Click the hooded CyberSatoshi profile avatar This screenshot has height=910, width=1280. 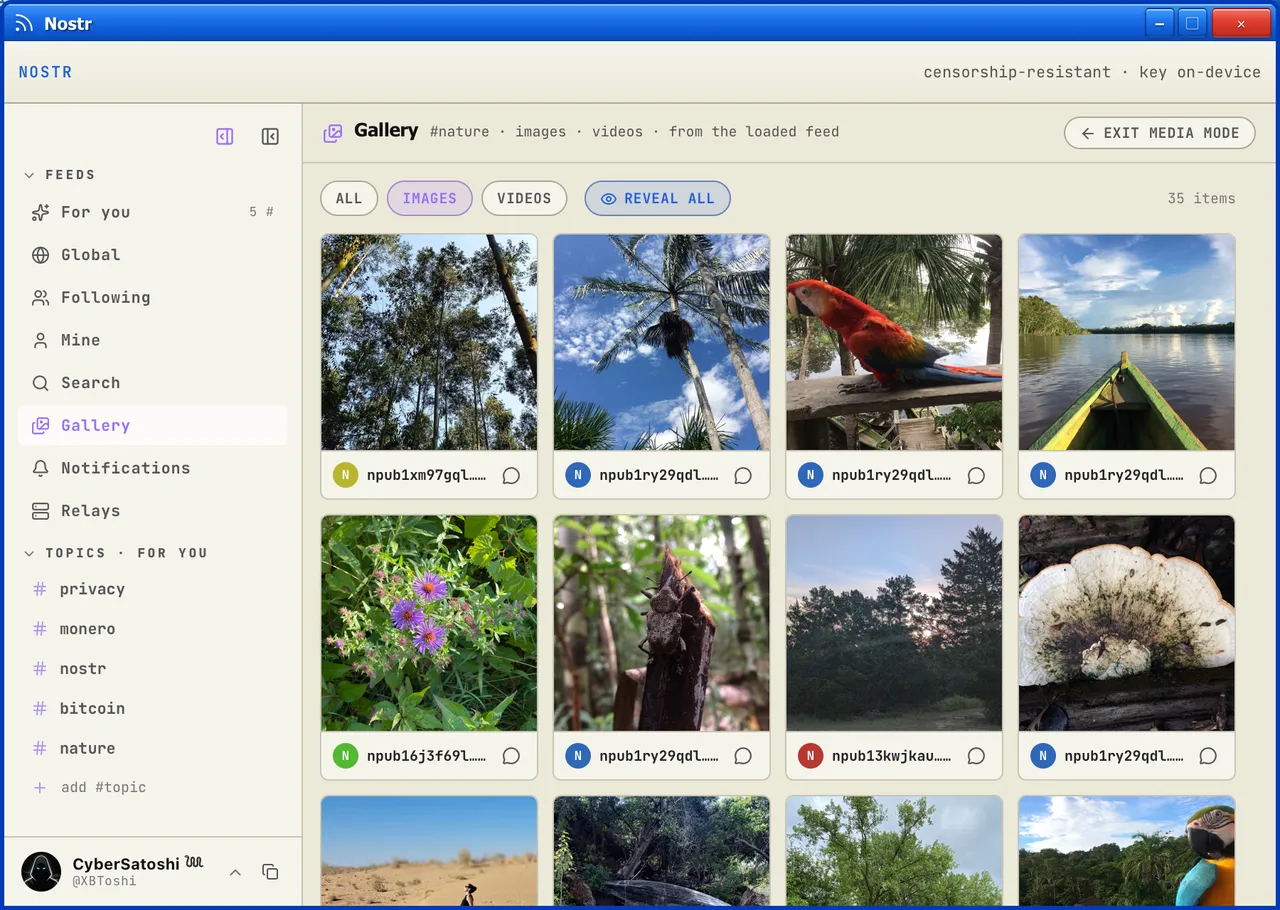point(41,872)
